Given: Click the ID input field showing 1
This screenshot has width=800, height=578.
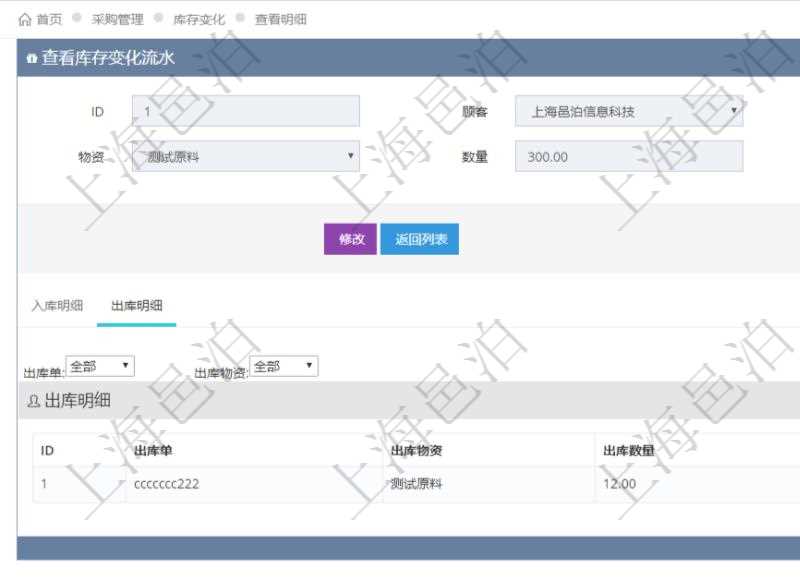Looking at the screenshot, I should click(245, 111).
